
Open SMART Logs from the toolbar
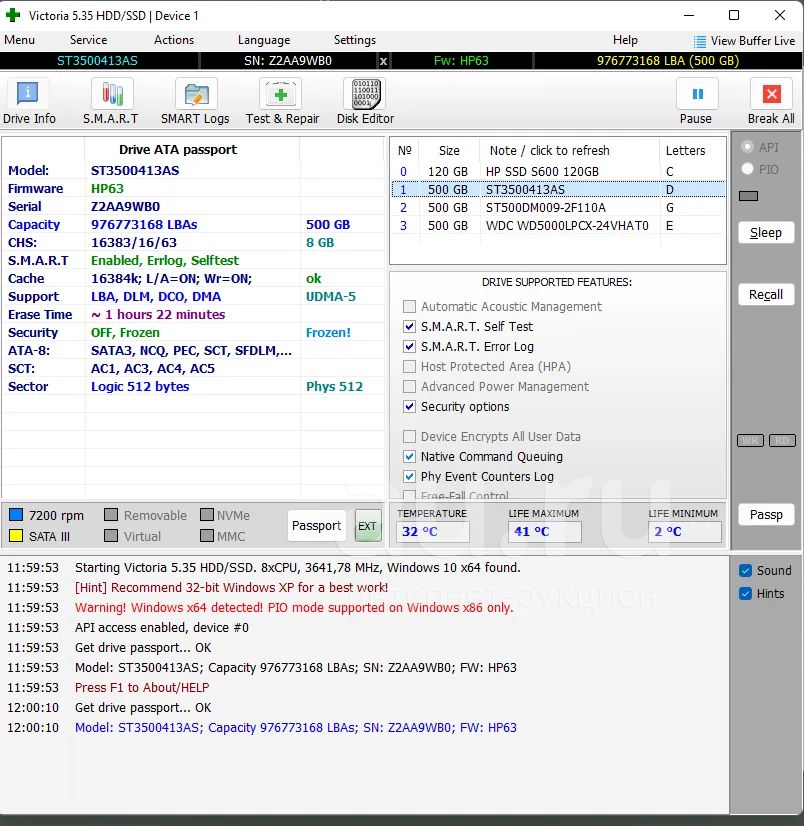coord(196,94)
